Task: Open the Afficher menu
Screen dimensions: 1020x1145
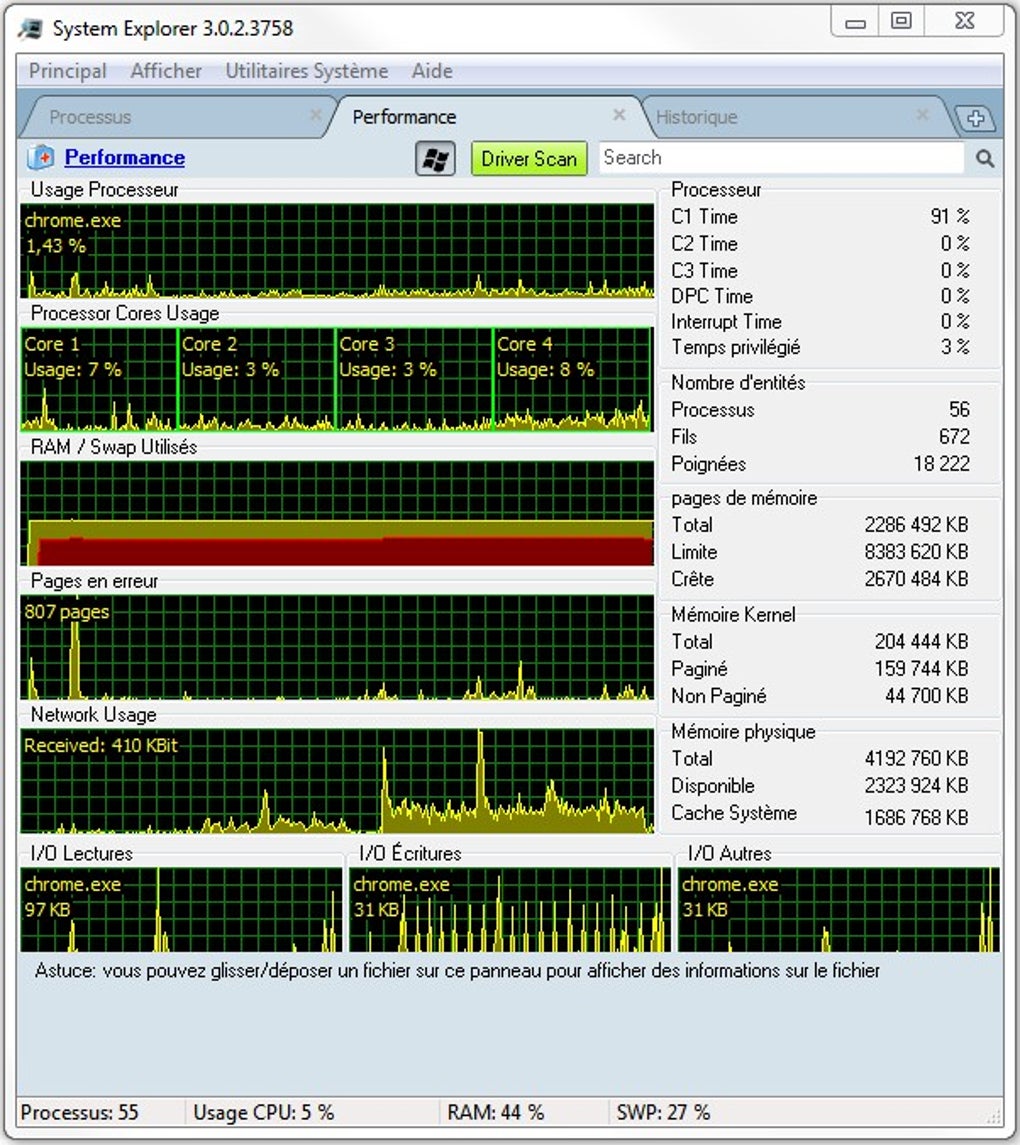Action: (x=166, y=71)
